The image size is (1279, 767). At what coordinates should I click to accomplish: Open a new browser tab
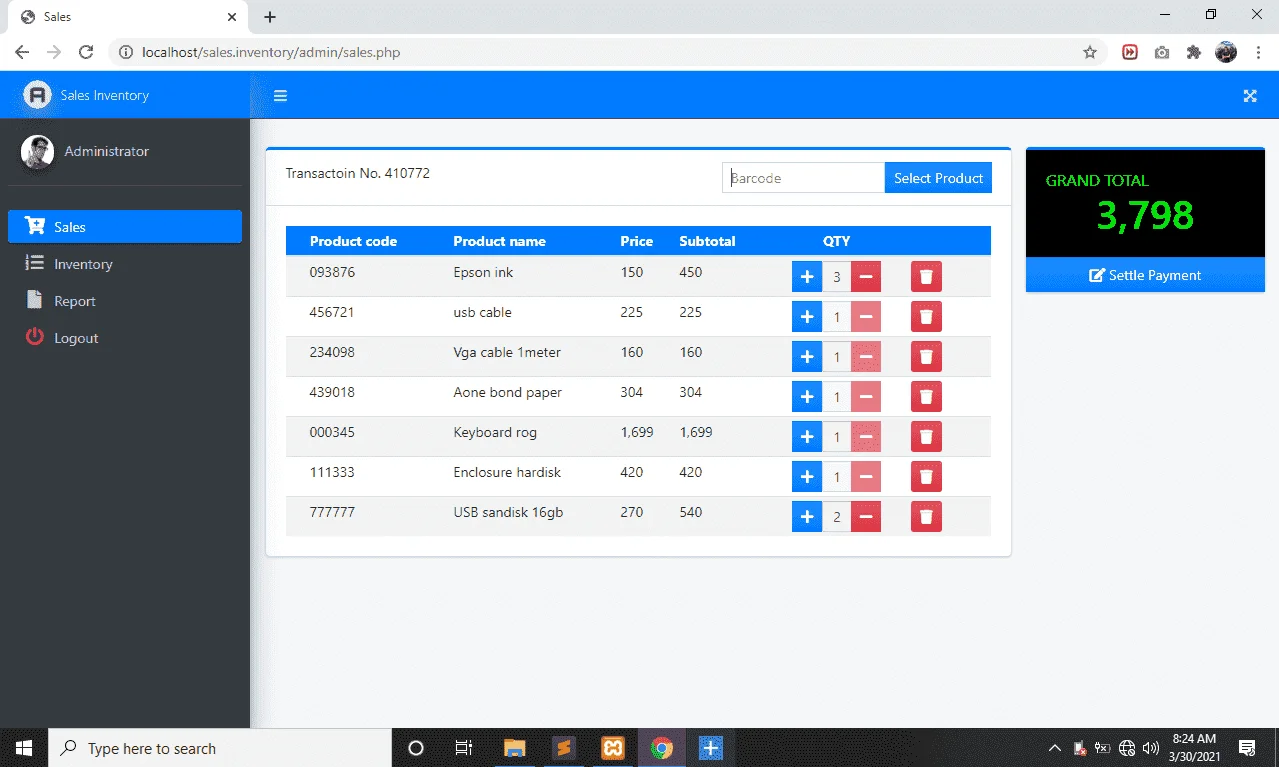[270, 17]
